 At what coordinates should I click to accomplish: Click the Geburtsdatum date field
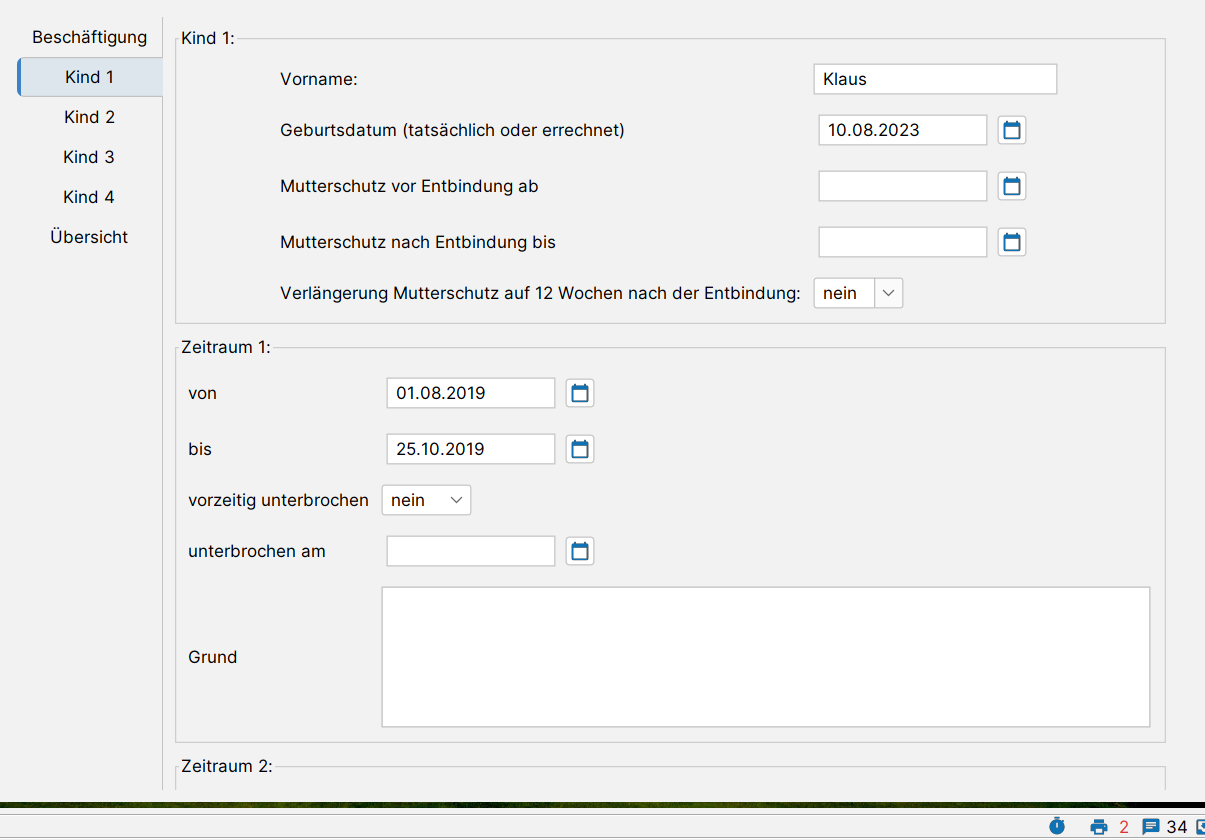coord(902,130)
